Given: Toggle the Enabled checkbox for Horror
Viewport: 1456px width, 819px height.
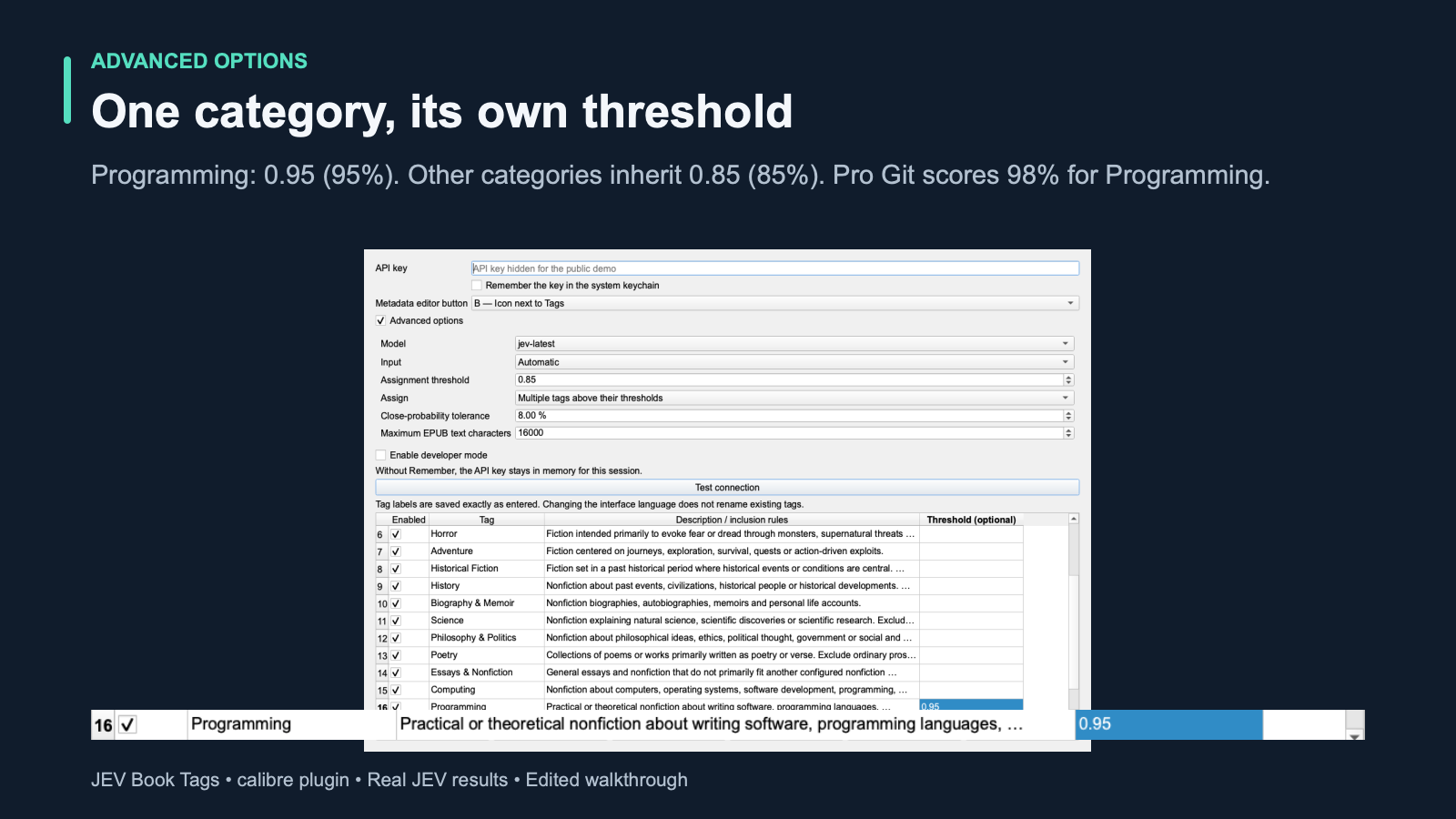Looking at the screenshot, I should click(x=396, y=534).
